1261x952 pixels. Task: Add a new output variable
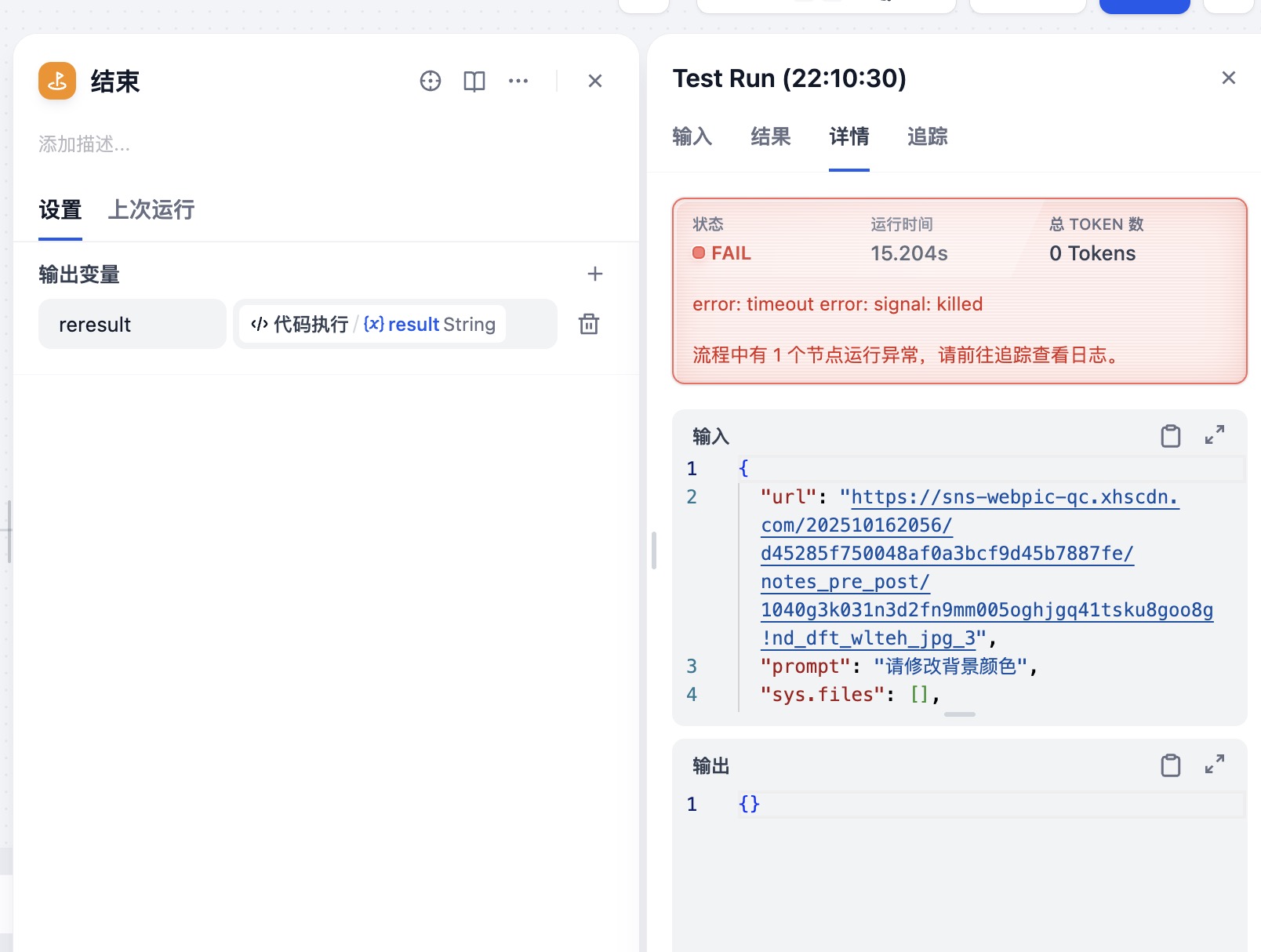pyautogui.click(x=594, y=274)
